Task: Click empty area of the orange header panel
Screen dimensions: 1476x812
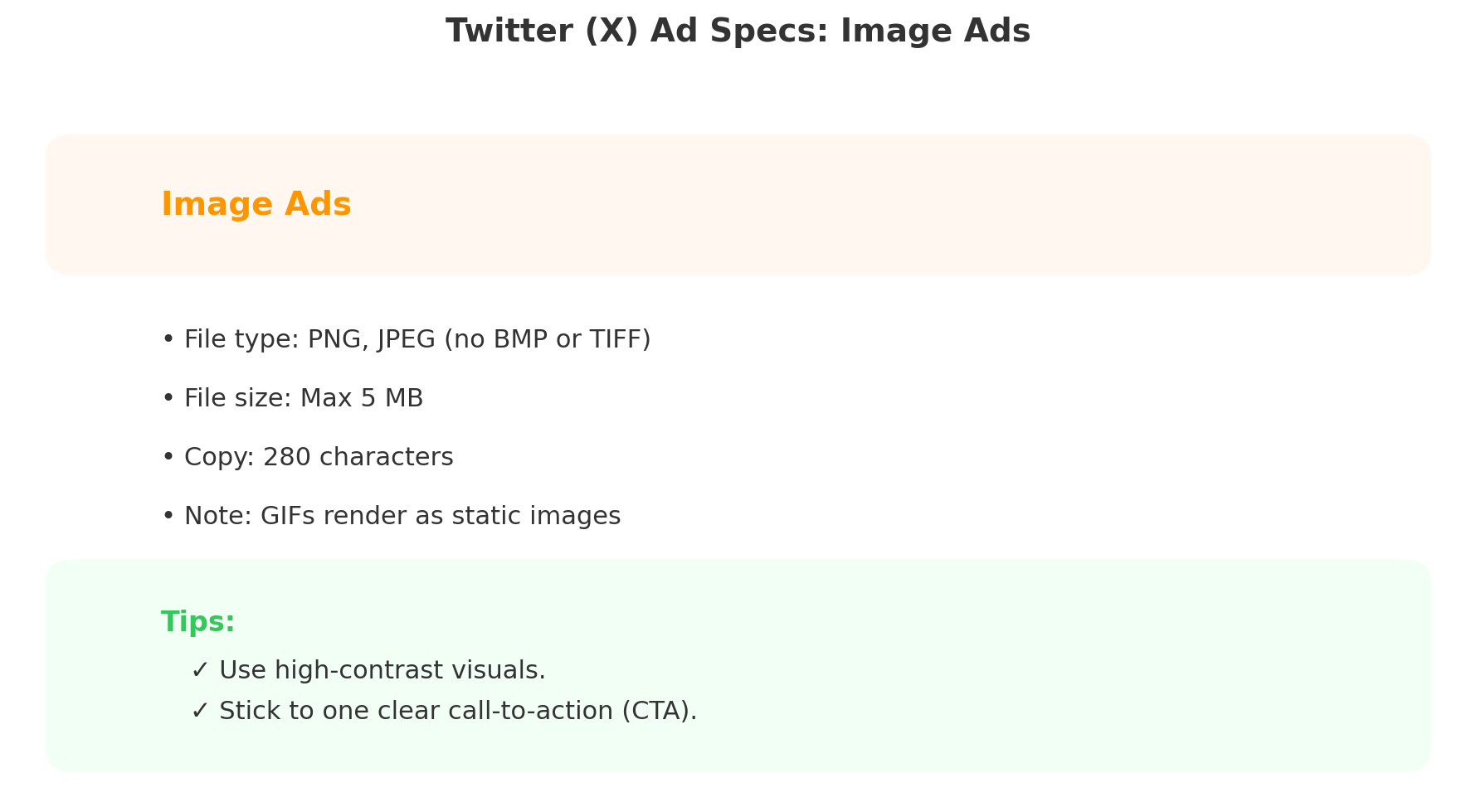Action: 913,205
